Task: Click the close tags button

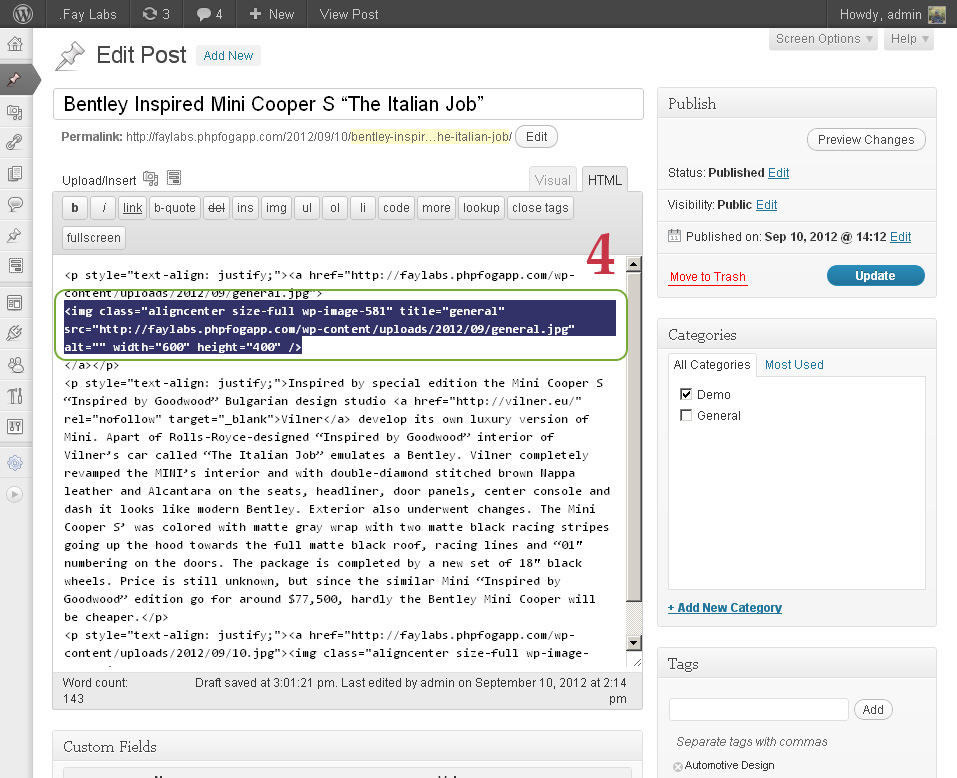Action: click(540, 208)
